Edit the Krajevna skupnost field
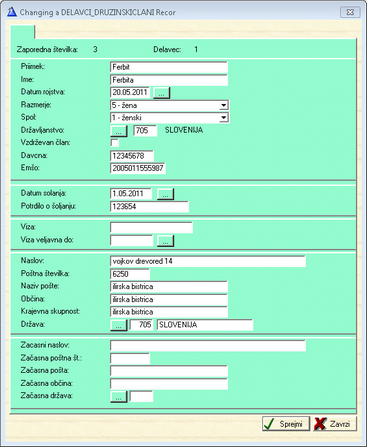367x447 pixels. (x=169, y=312)
